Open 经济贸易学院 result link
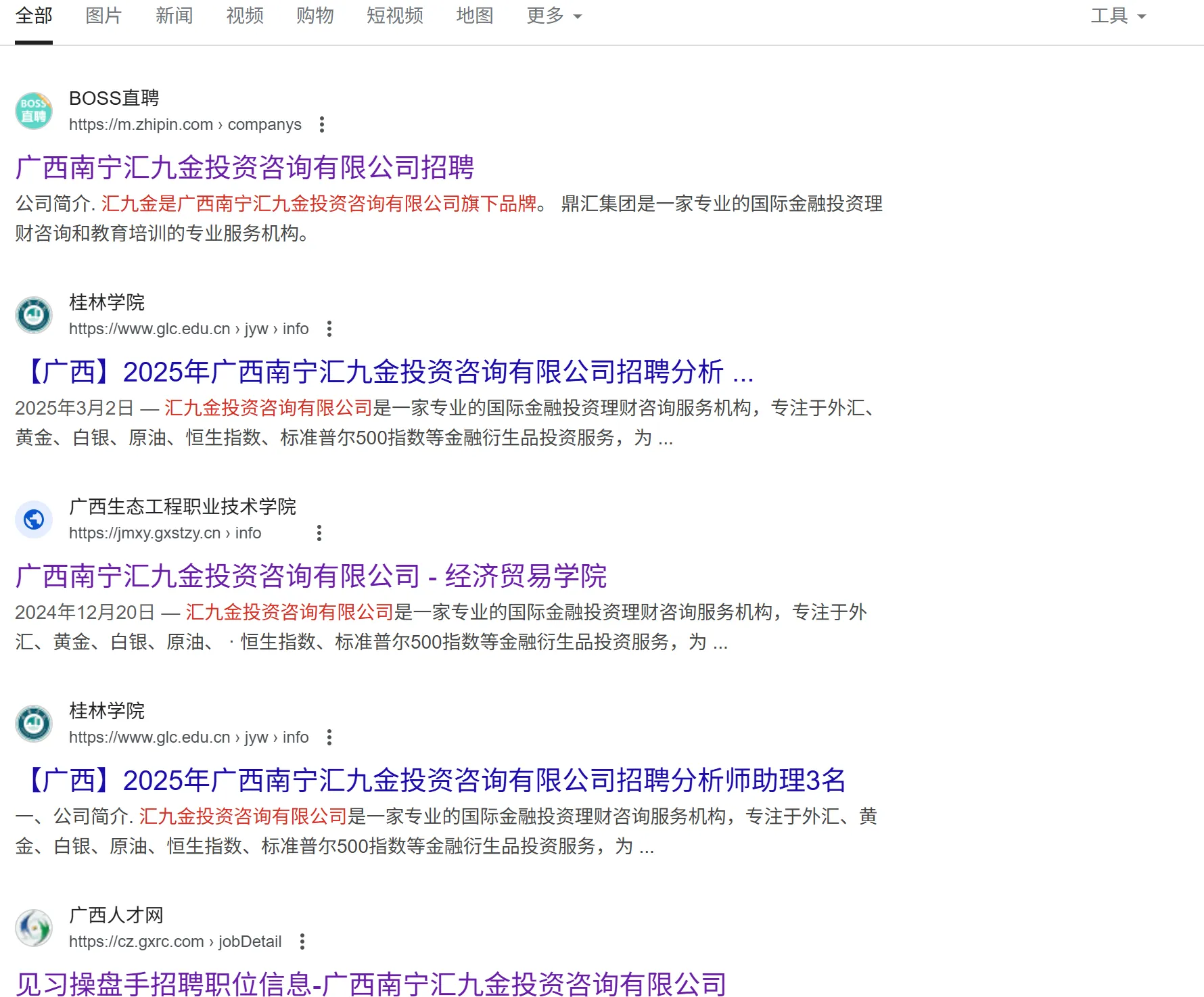 (x=311, y=576)
